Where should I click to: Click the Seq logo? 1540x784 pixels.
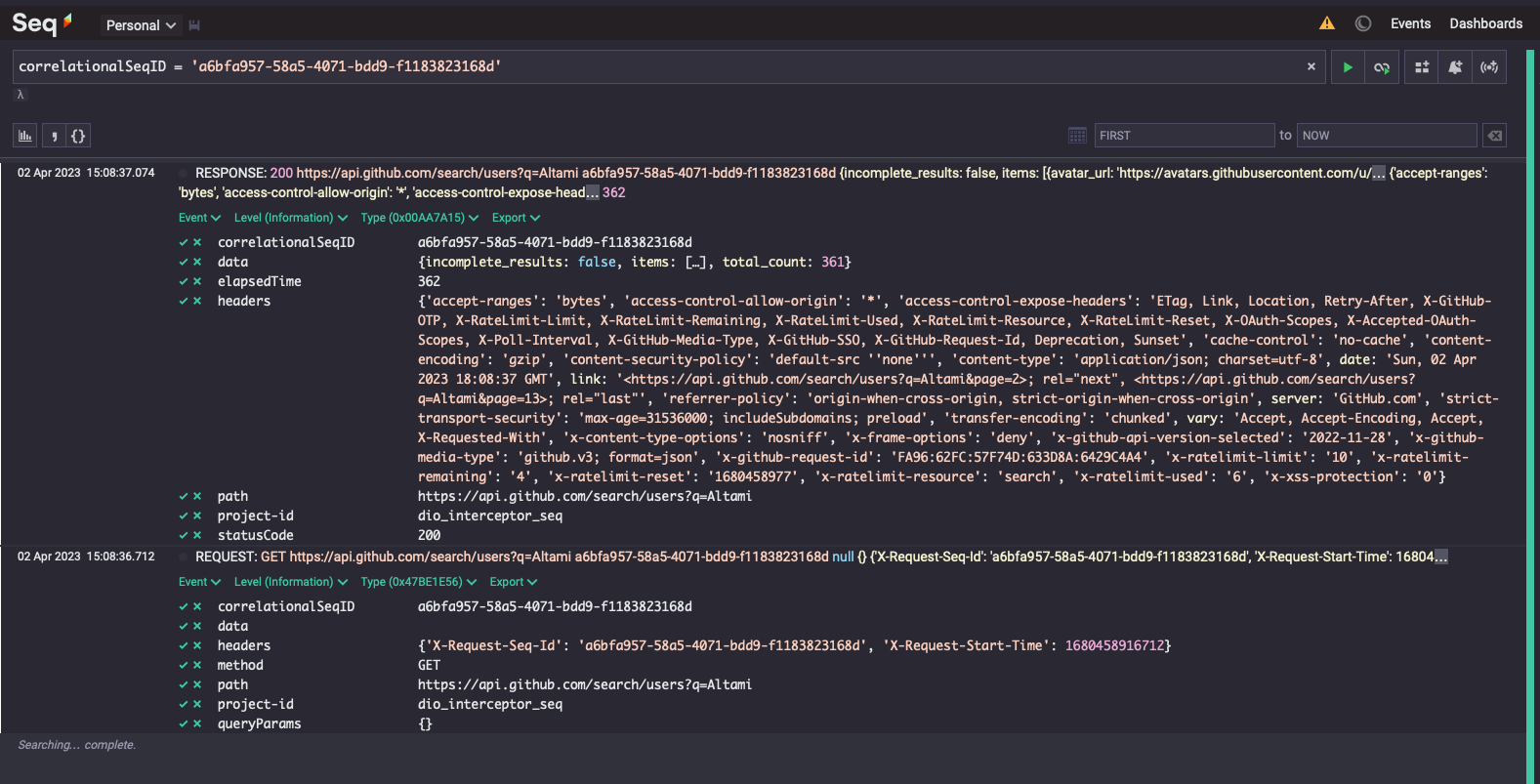click(42, 23)
